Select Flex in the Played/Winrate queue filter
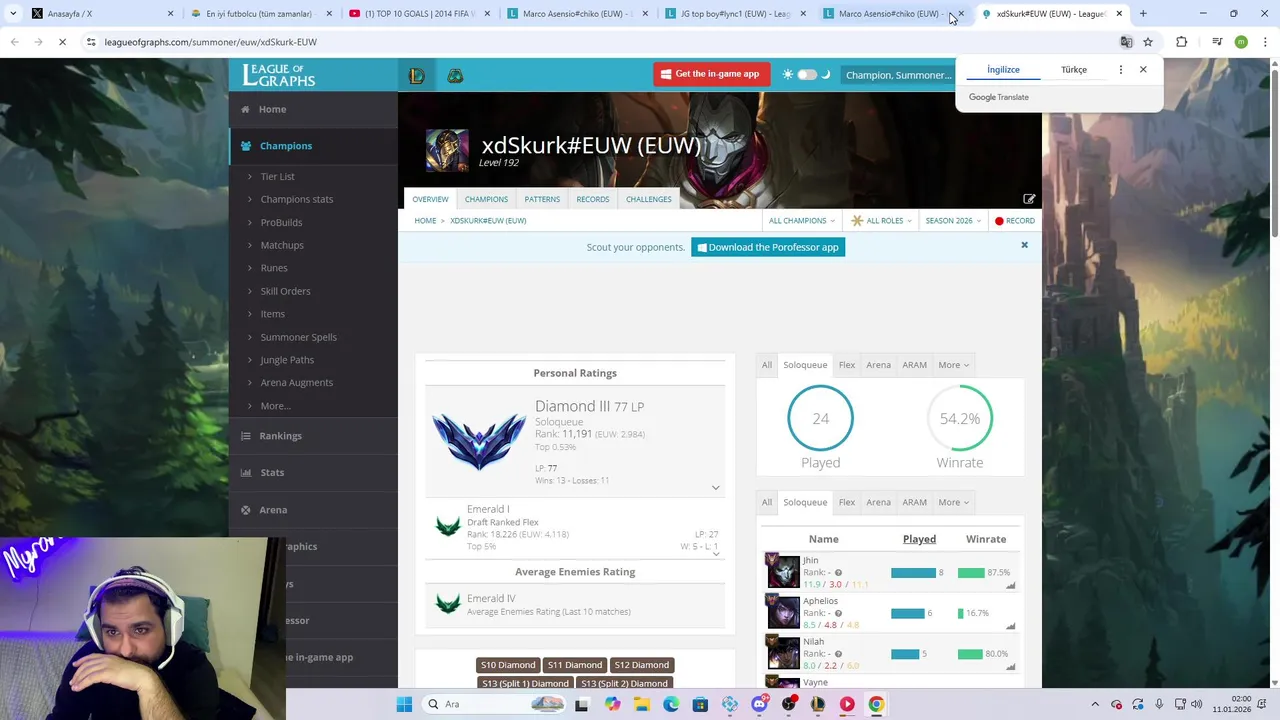This screenshot has height=720, width=1280. [846, 365]
